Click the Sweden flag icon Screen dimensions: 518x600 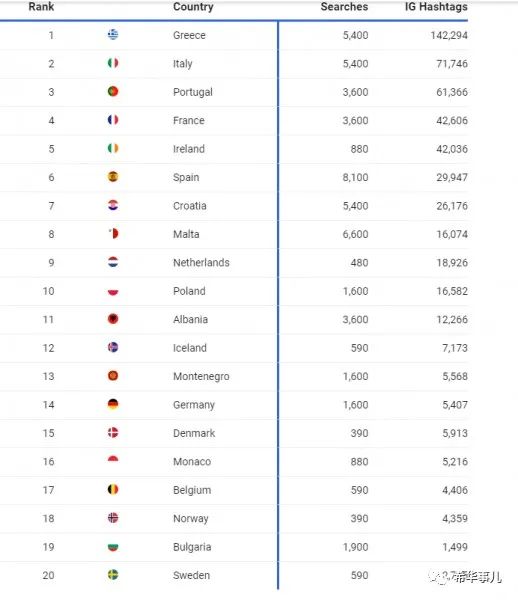pos(113,575)
